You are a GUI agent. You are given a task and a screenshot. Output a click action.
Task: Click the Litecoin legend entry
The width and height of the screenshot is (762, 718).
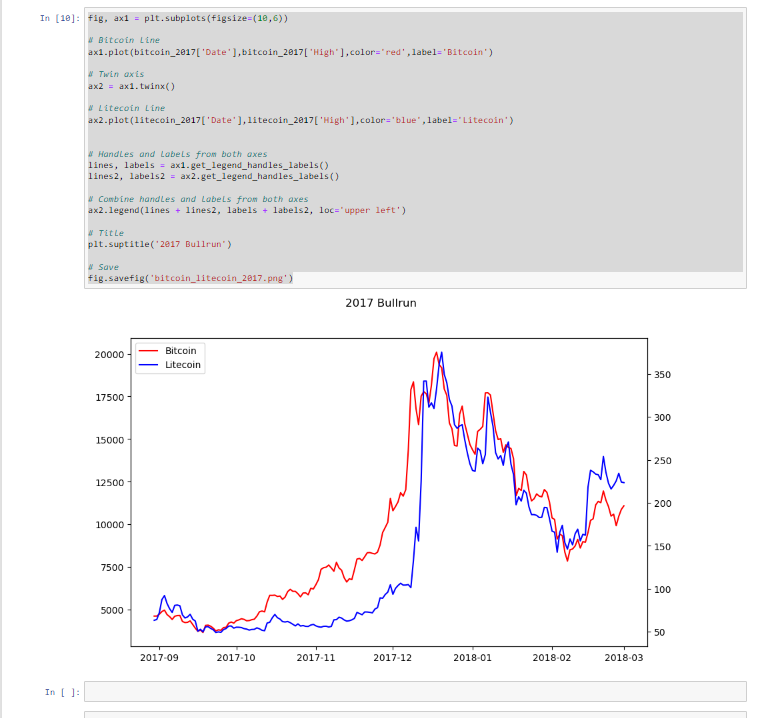tap(183, 365)
